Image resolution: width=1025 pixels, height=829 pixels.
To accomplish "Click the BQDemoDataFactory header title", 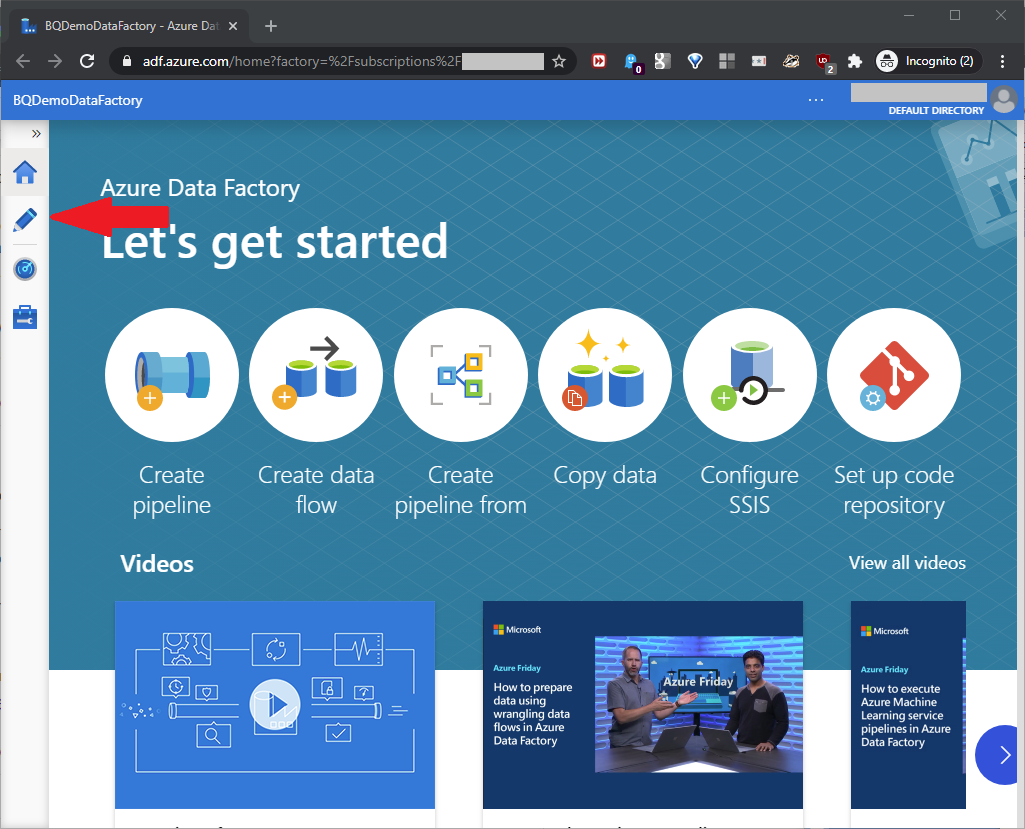I will click(x=78, y=100).
